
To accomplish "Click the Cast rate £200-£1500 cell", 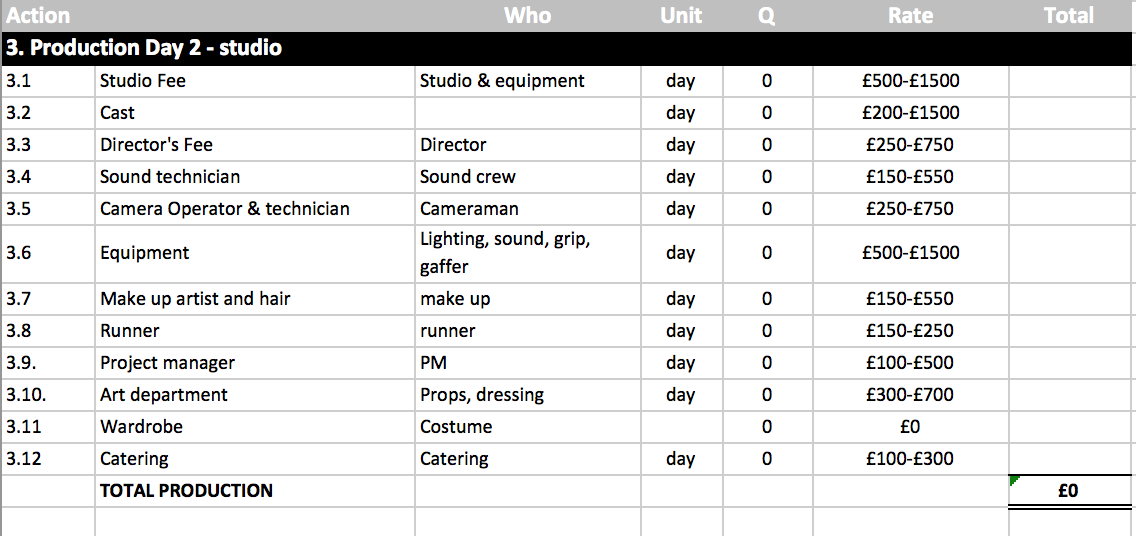I will pyautogui.click(x=911, y=113).
